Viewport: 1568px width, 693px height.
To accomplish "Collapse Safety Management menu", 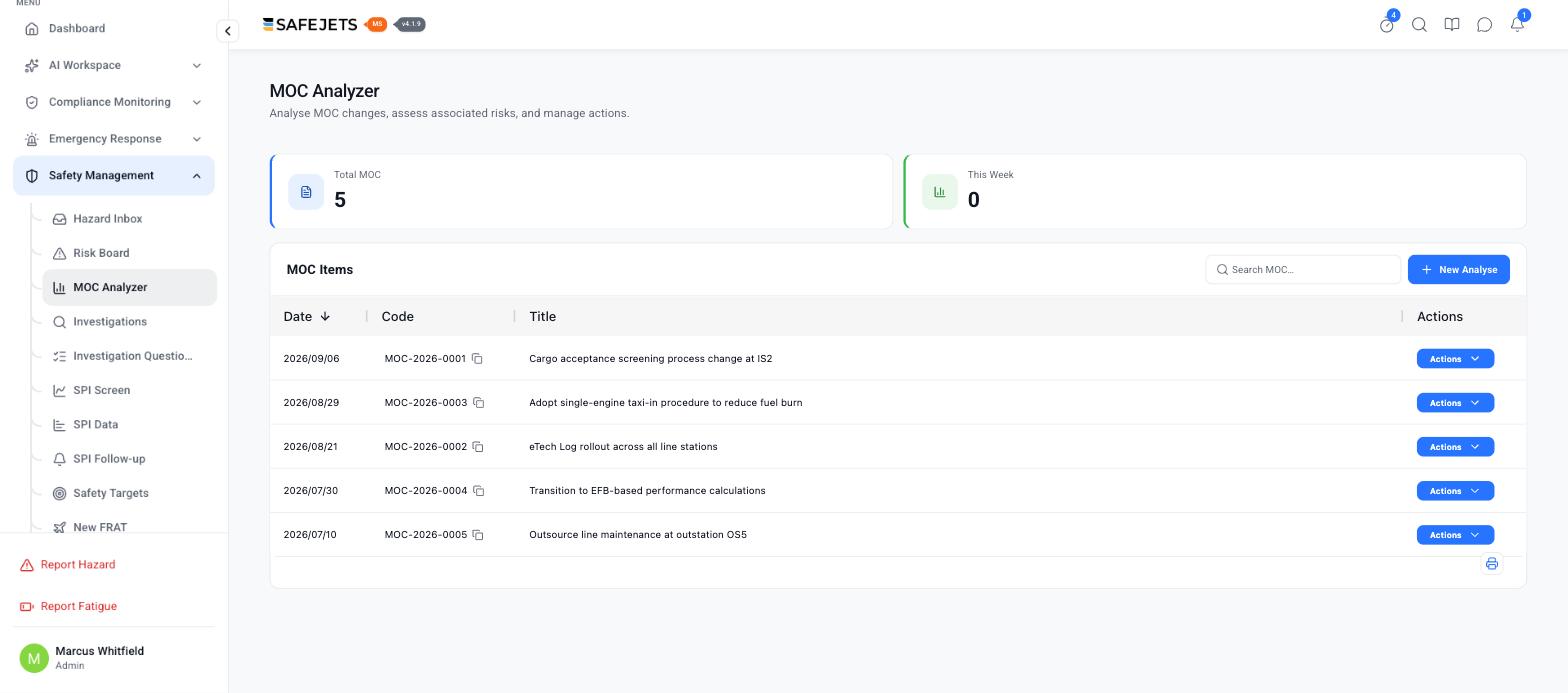I will click(114, 176).
